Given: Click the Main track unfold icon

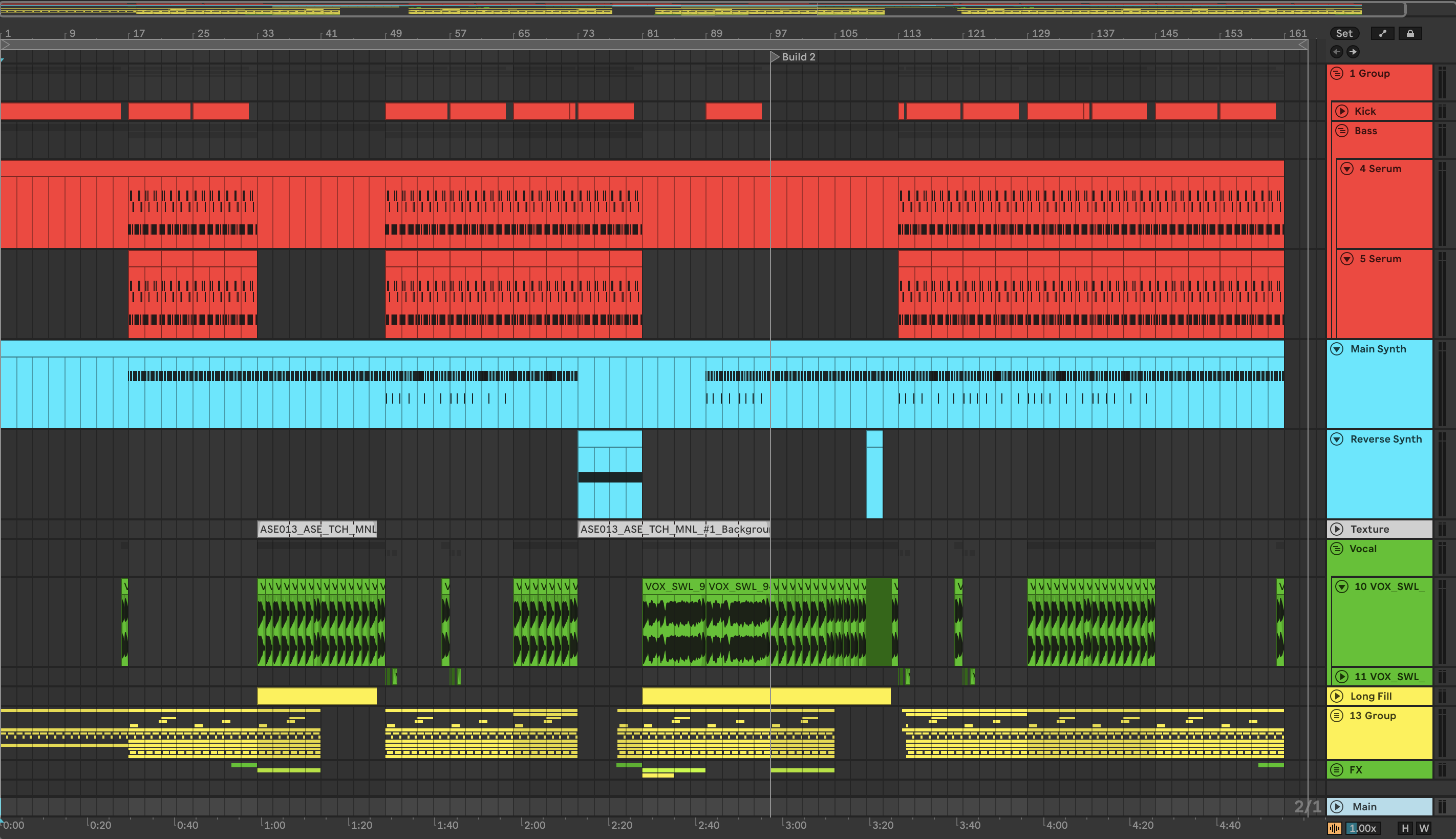Looking at the screenshot, I should pyautogui.click(x=1337, y=807).
